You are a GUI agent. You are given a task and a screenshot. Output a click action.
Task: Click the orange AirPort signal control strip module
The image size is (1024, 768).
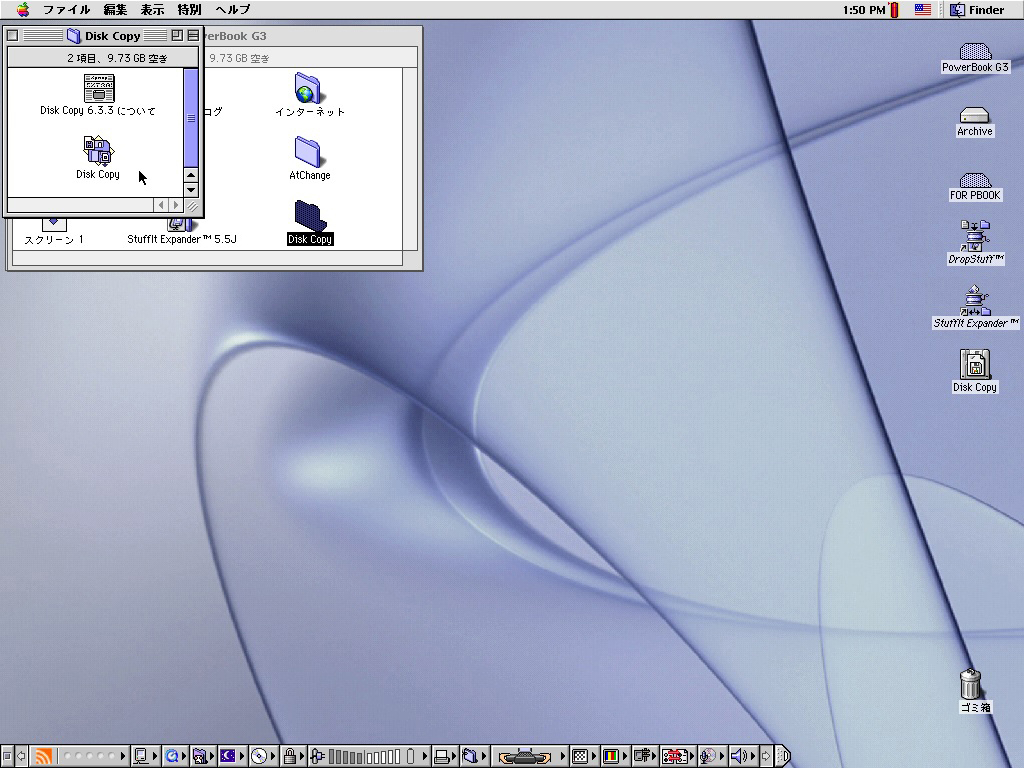click(44, 756)
